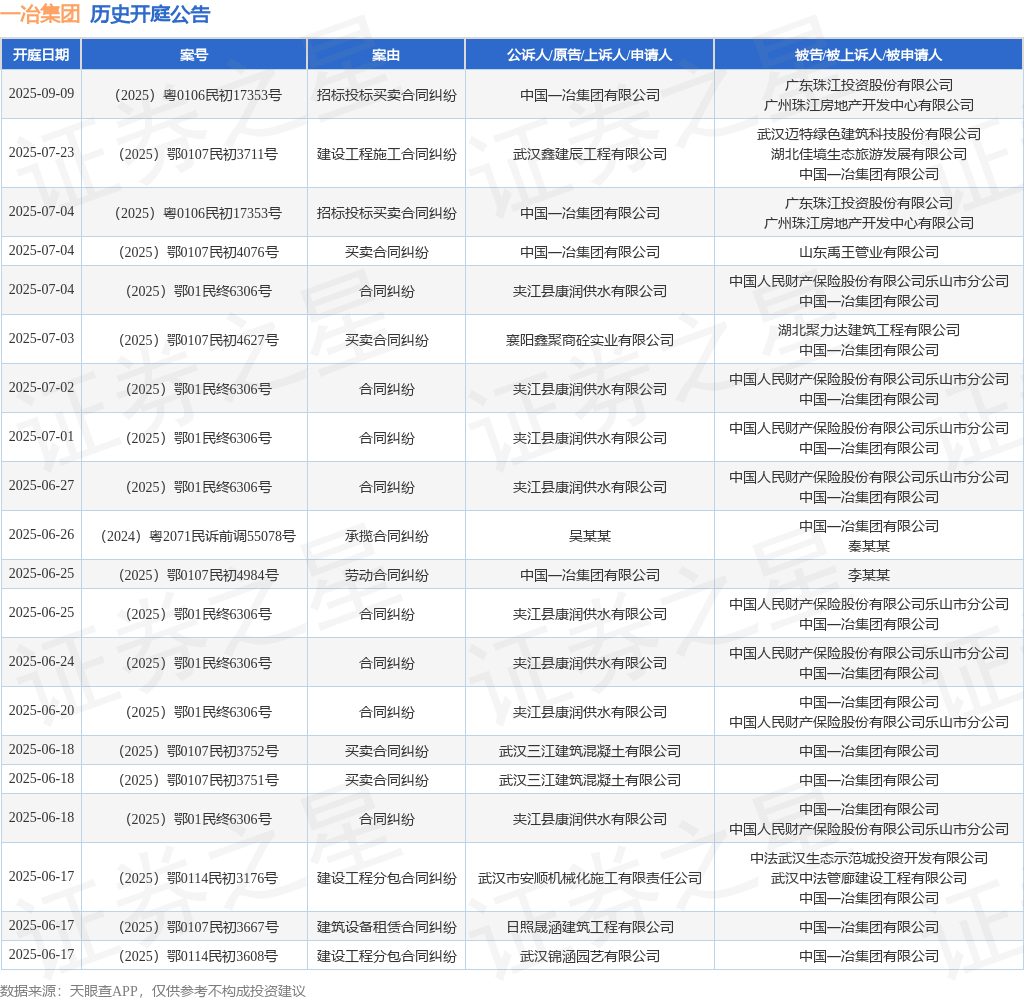Screen dimensions: 1024x1000
Task: Click the date 2025-07-23
Action: (x=41, y=152)
